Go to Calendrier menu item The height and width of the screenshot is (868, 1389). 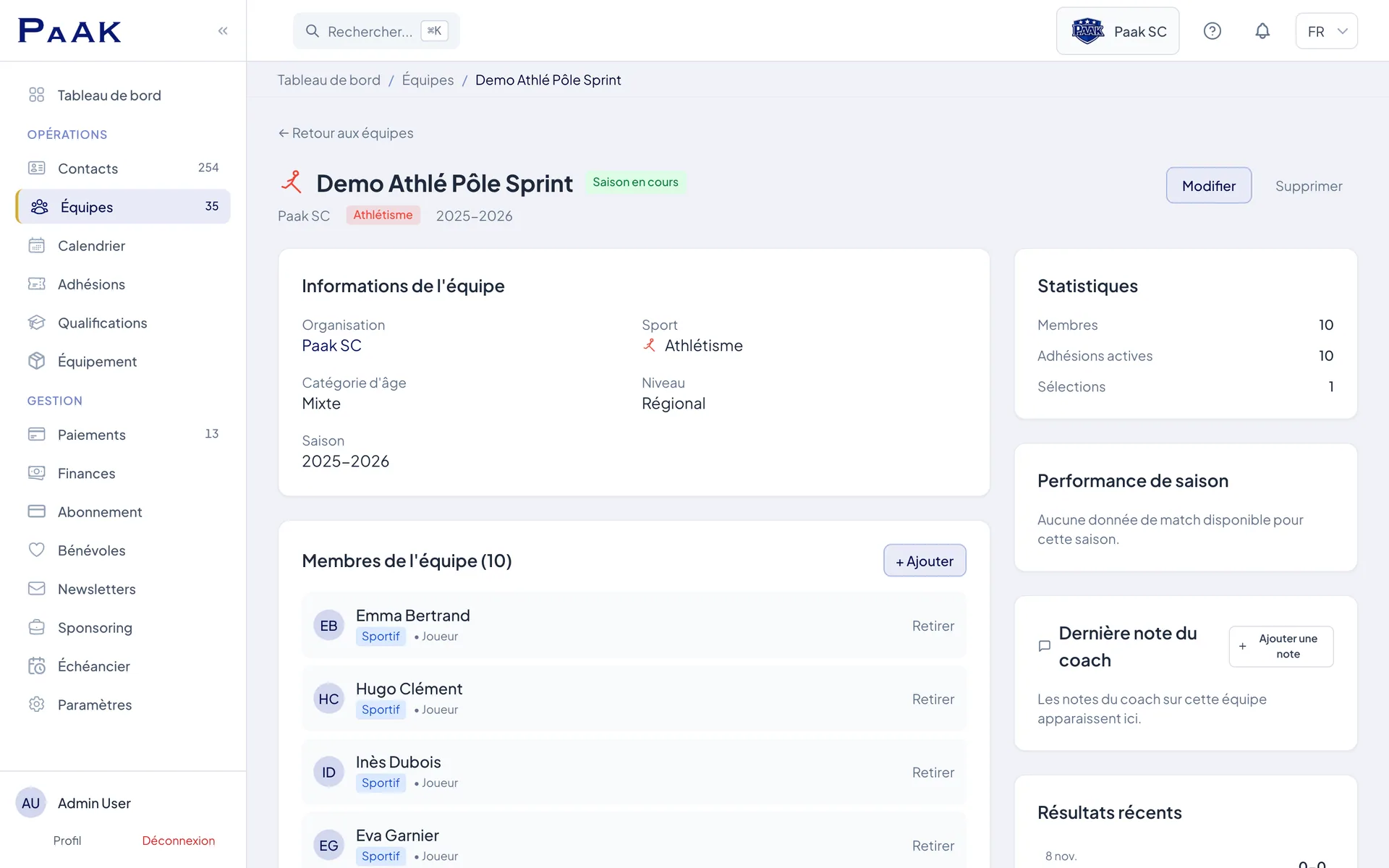pos(123,245)
